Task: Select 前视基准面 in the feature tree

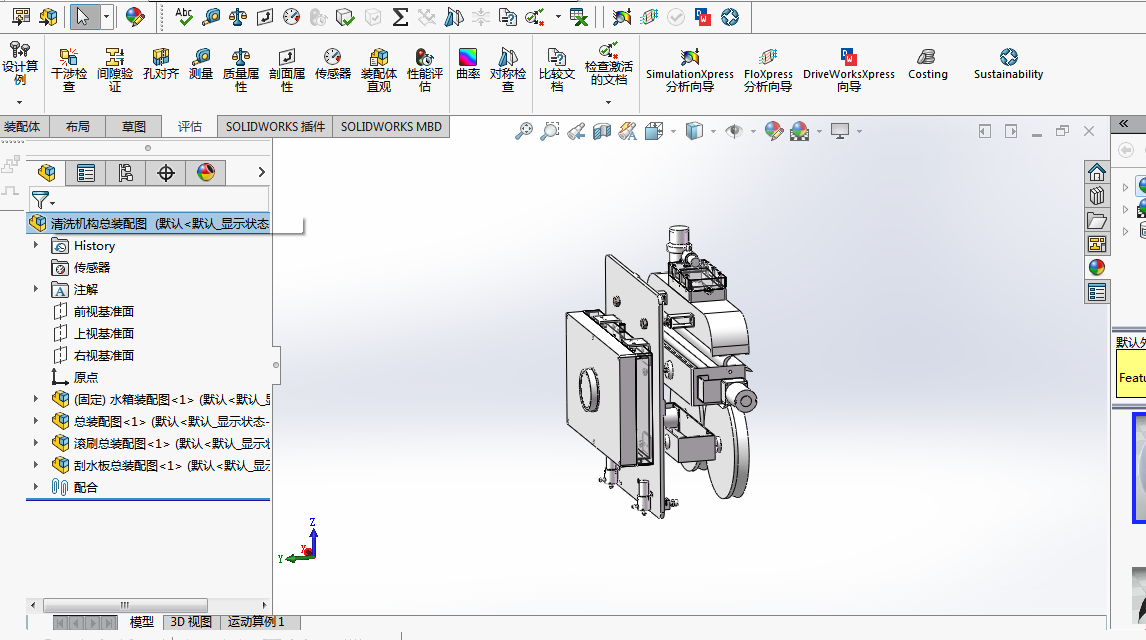Action: [103, 311]
